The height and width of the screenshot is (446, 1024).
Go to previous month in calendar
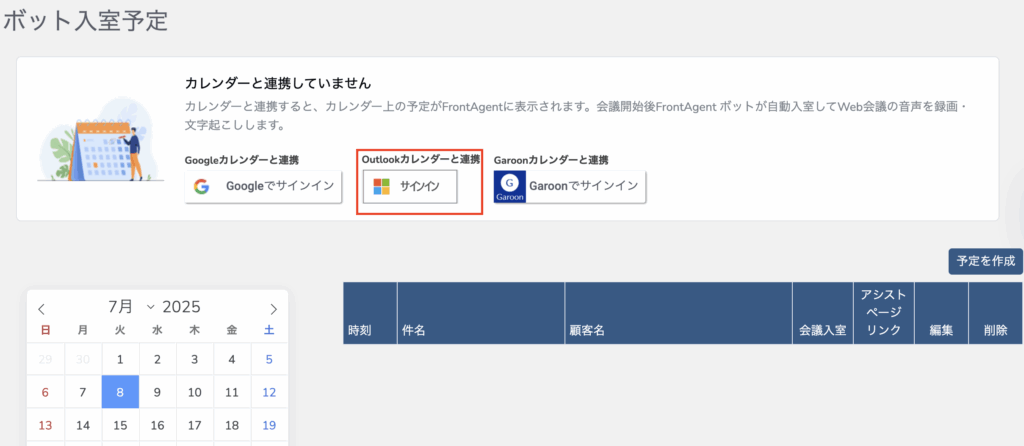pos(42,309)
